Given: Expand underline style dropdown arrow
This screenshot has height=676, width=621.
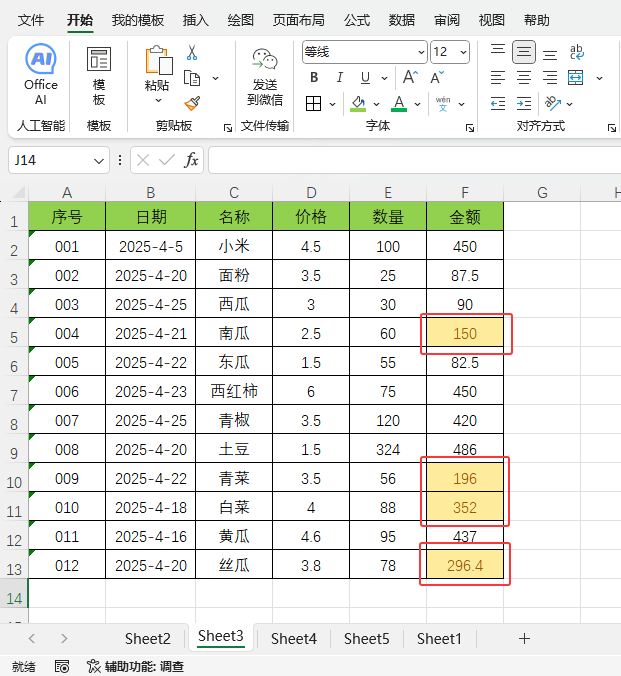Looking at the screenshot, I should click(x=384, y=78).
